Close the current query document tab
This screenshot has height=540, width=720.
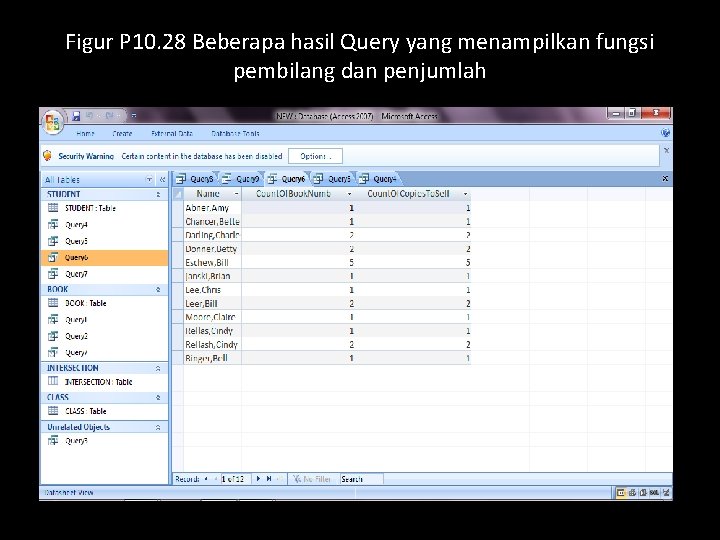pyautogui.click(x=665, y=179)
